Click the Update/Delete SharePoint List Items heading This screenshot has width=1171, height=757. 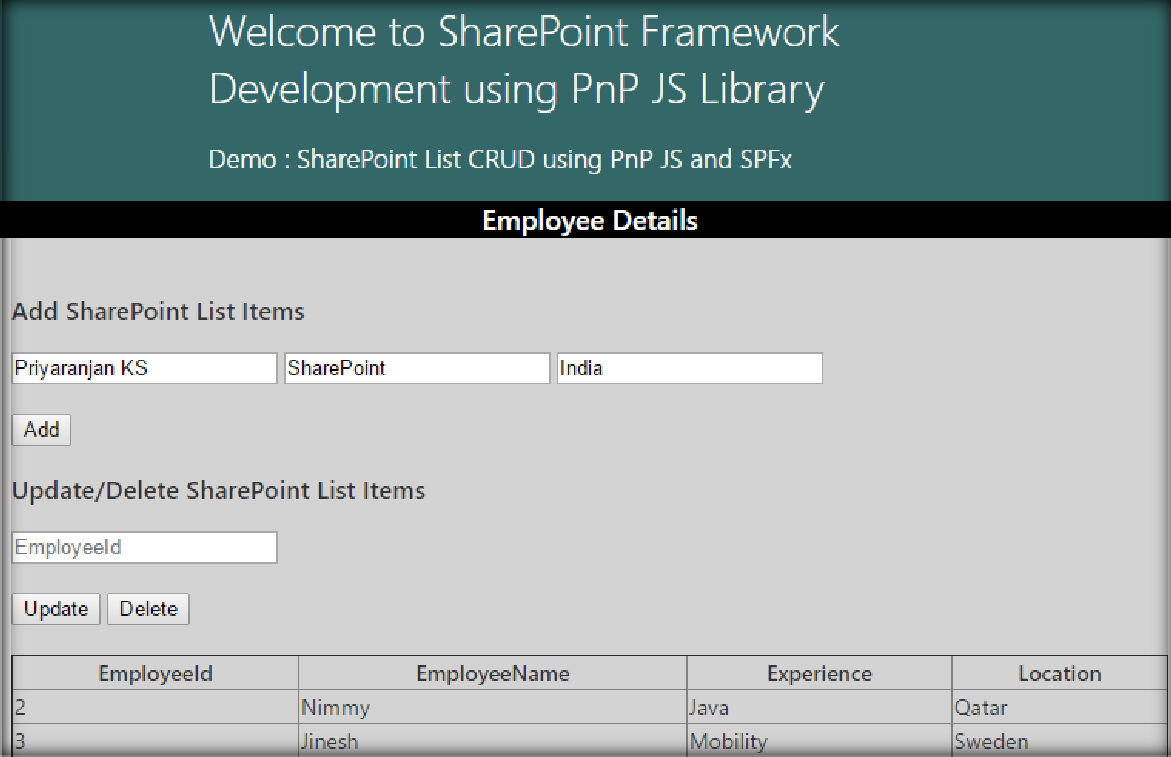219,490
